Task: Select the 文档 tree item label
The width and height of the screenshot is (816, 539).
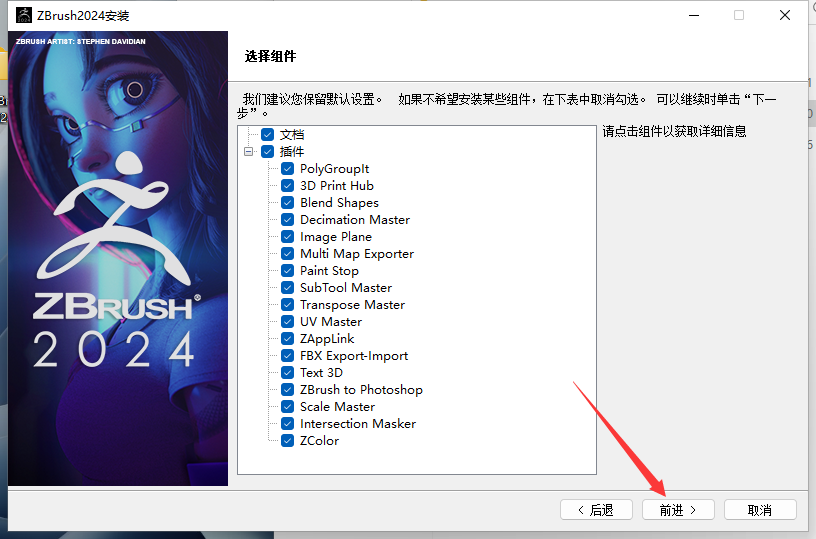Action: tap(292, 135)
